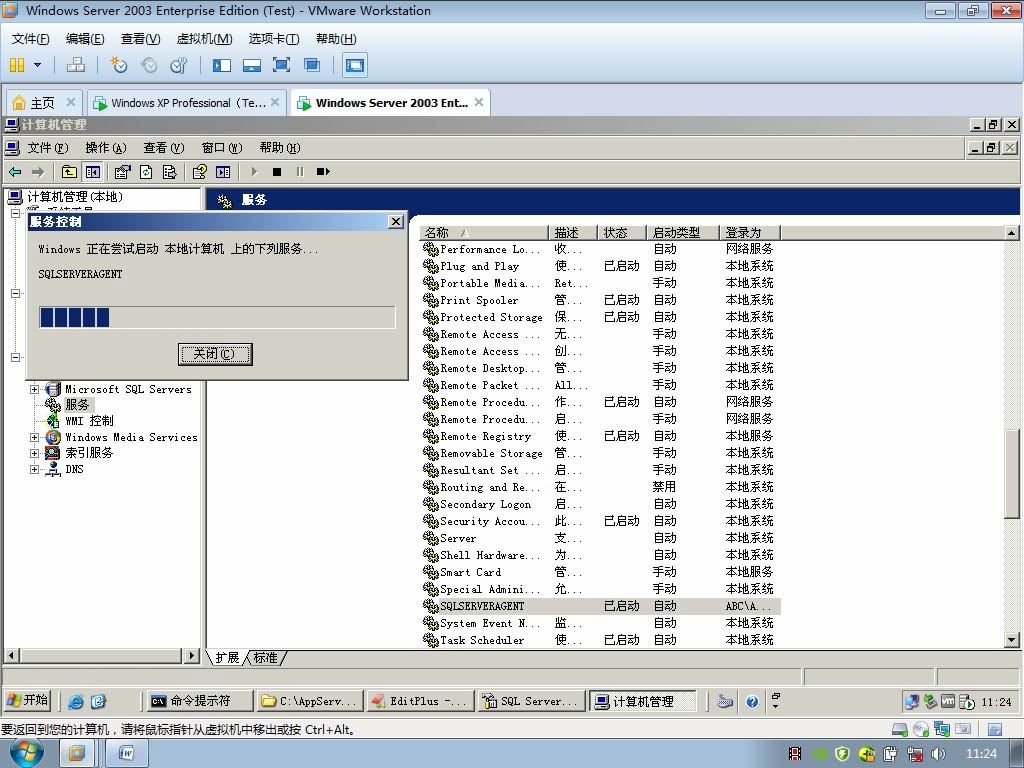This screenshot has width=1024, height=768.
Task: Open VMware 虚拟机(M) menu
Action: [204, 39]
